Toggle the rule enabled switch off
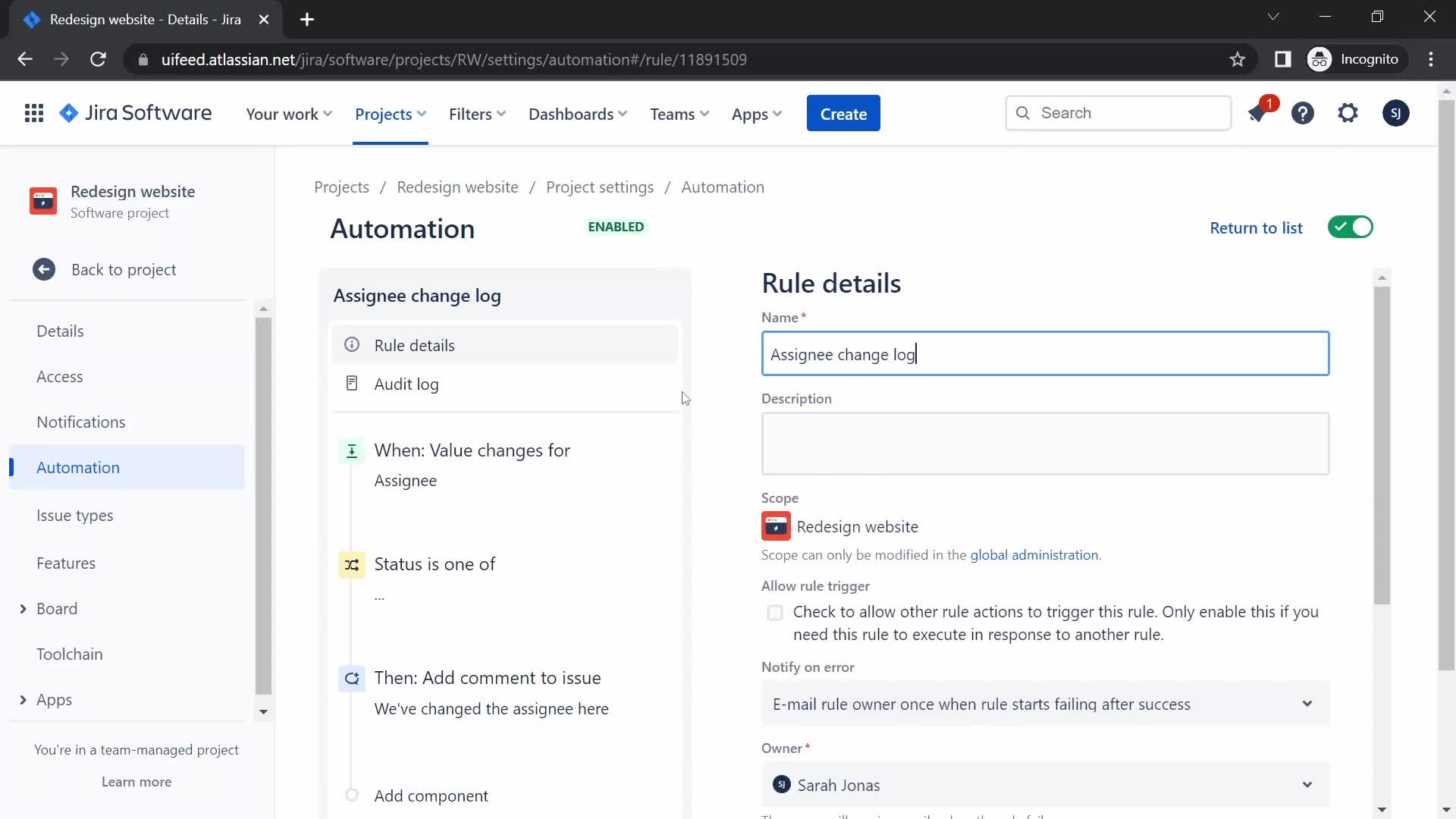 pyautogui.click(x=1351, y=227)
